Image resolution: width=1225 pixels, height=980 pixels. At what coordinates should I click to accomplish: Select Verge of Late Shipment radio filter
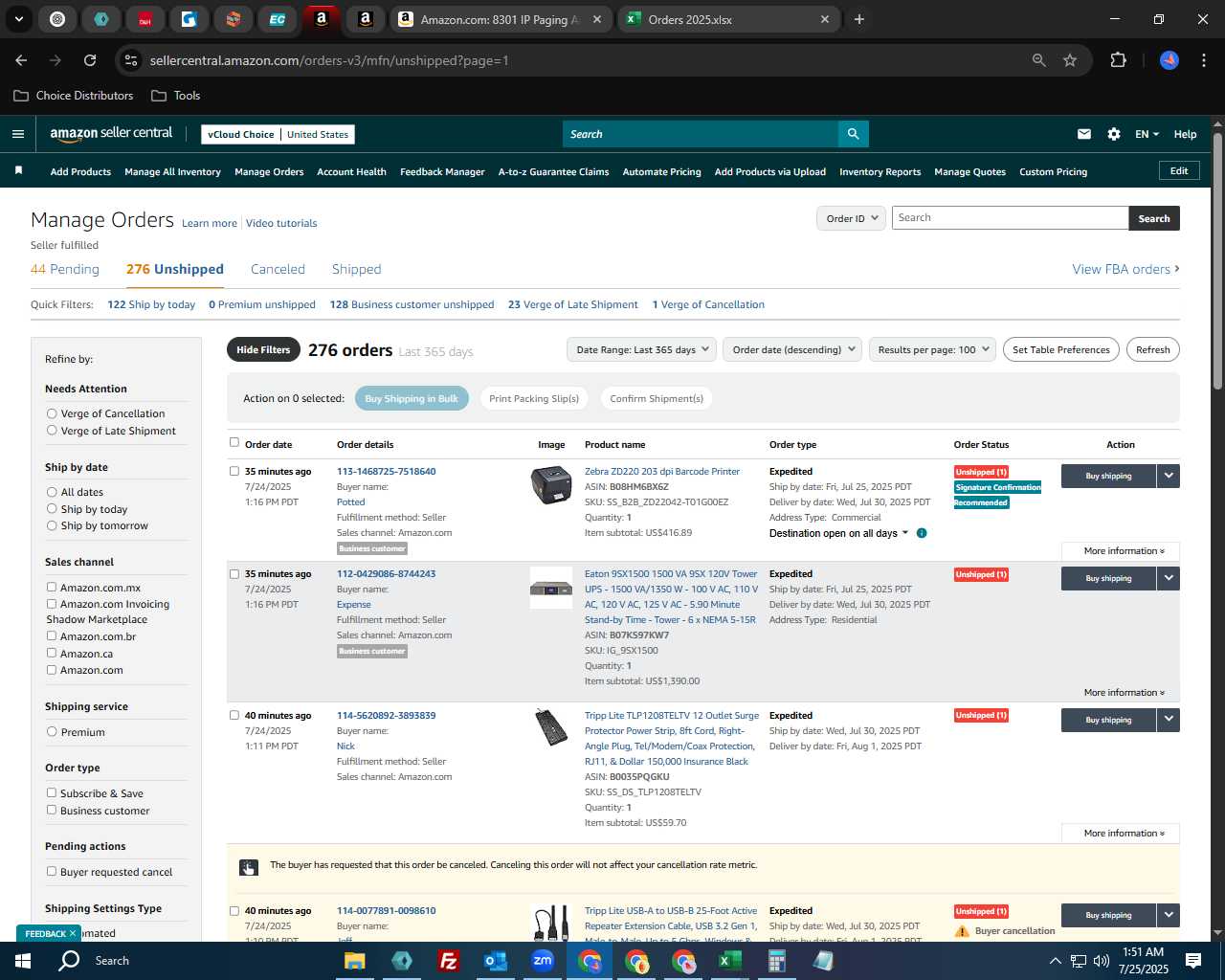(52, 431)
